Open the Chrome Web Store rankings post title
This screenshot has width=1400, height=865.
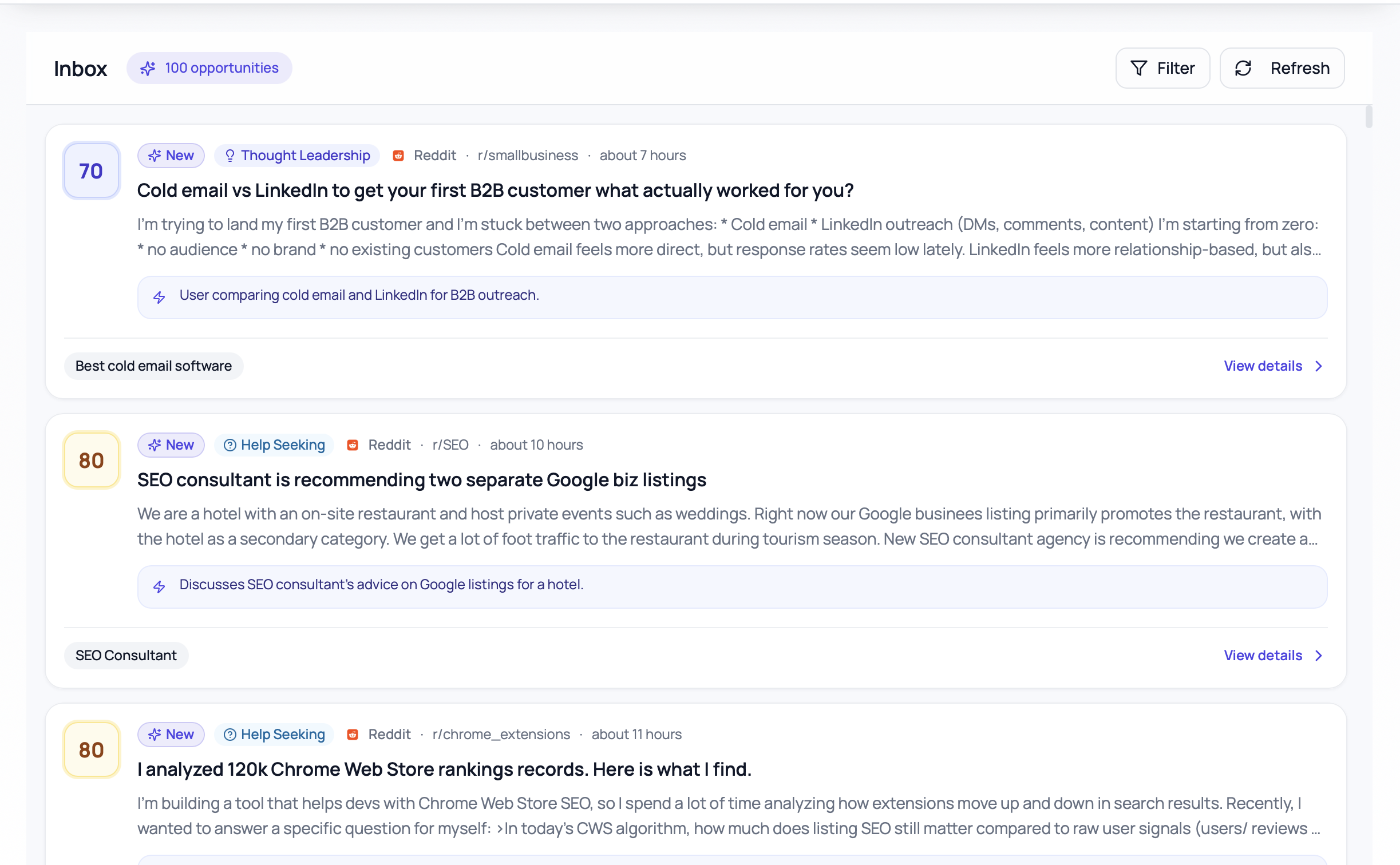pyautogui.click(x=444, y=769)
